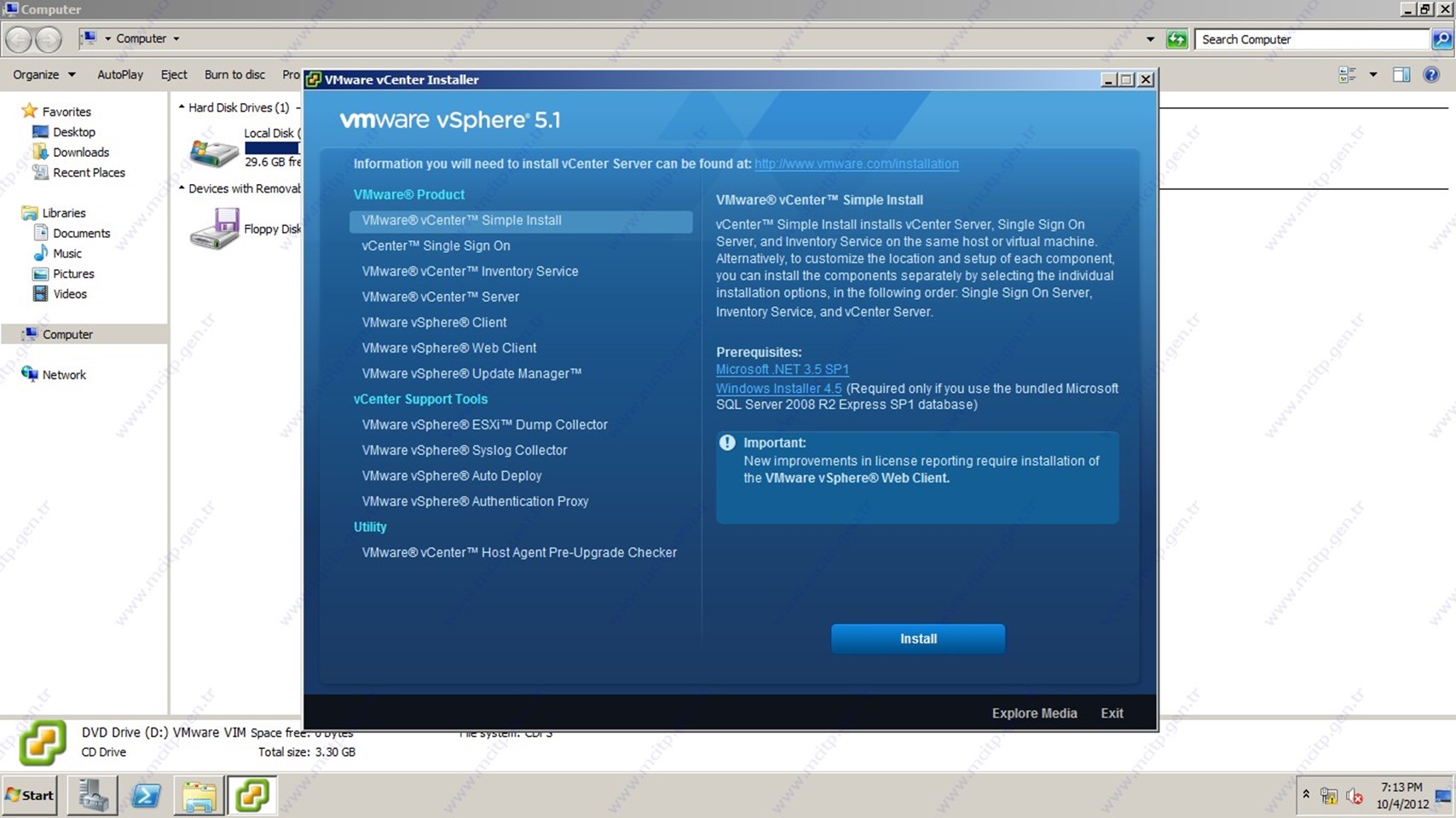Open Windows Installer 4.5 prerequisite link
Screen dimensions: 1456x818
778,389
